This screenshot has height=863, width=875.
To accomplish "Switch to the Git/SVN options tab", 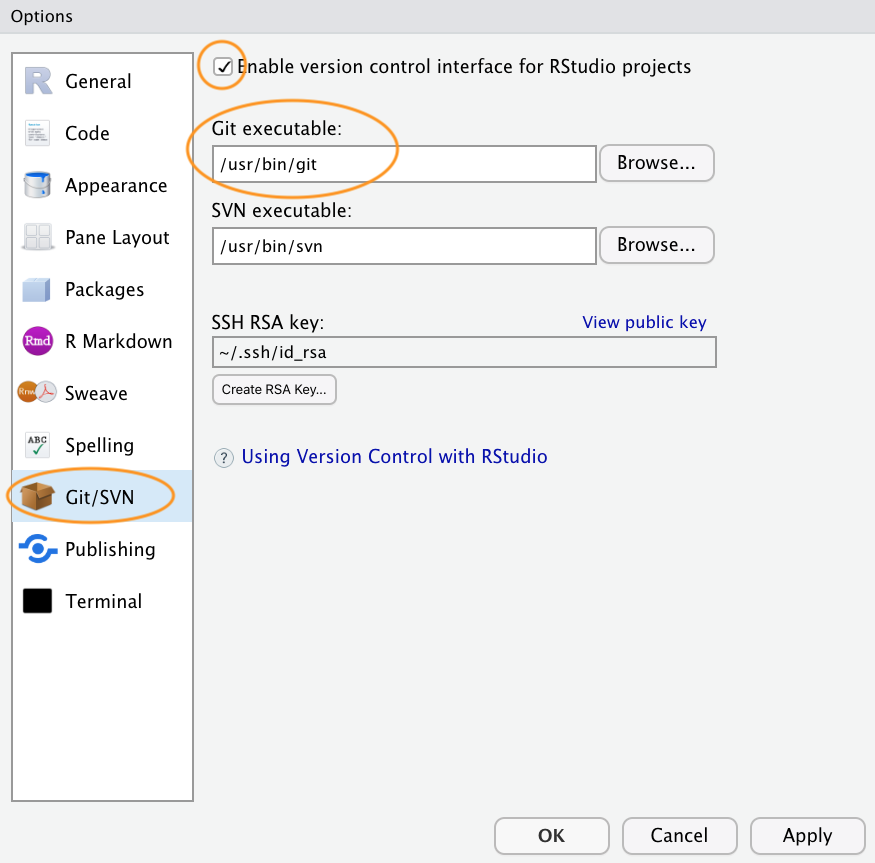I will (98, 497).
